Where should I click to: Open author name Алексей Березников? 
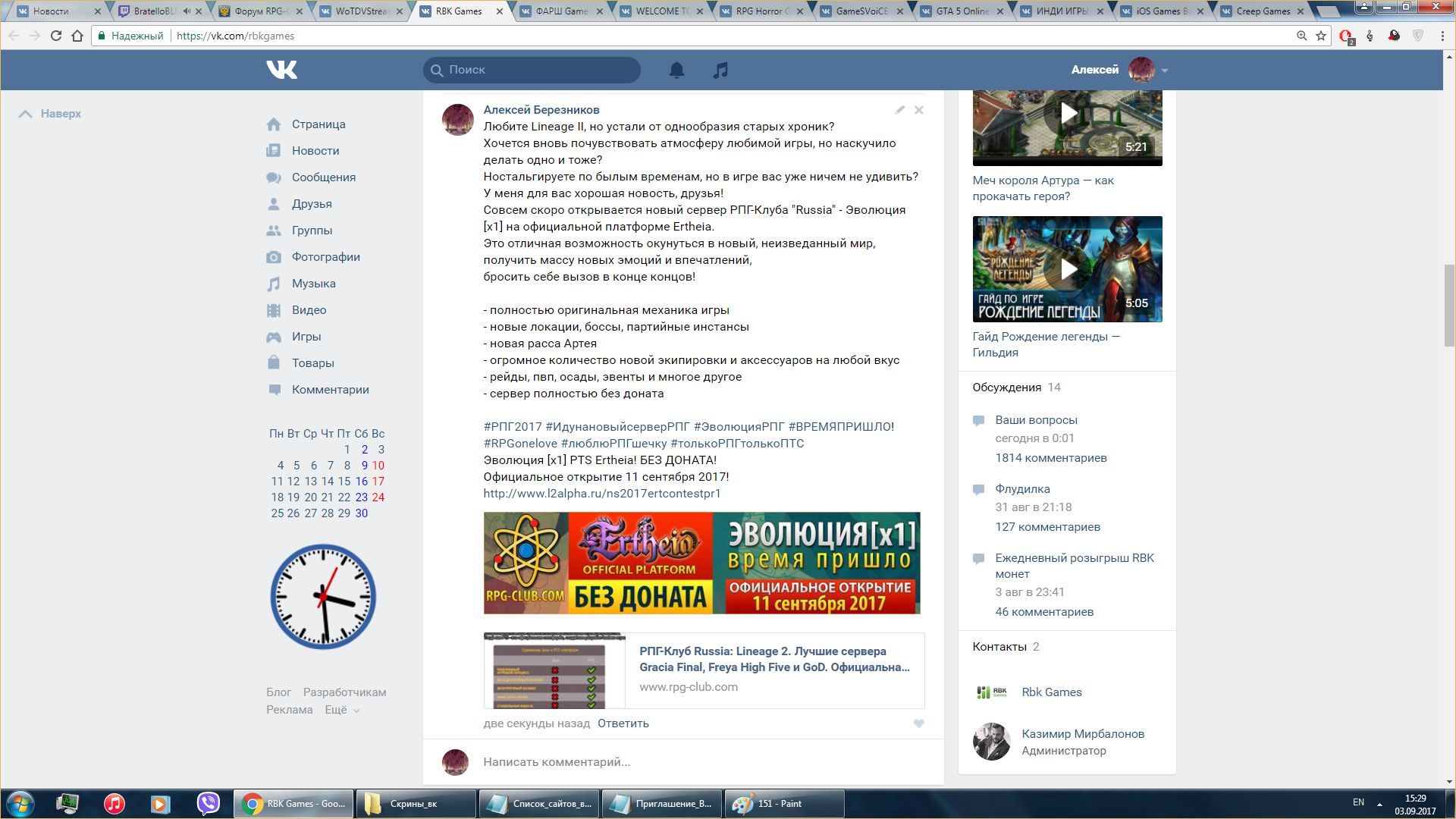point(541,110)
